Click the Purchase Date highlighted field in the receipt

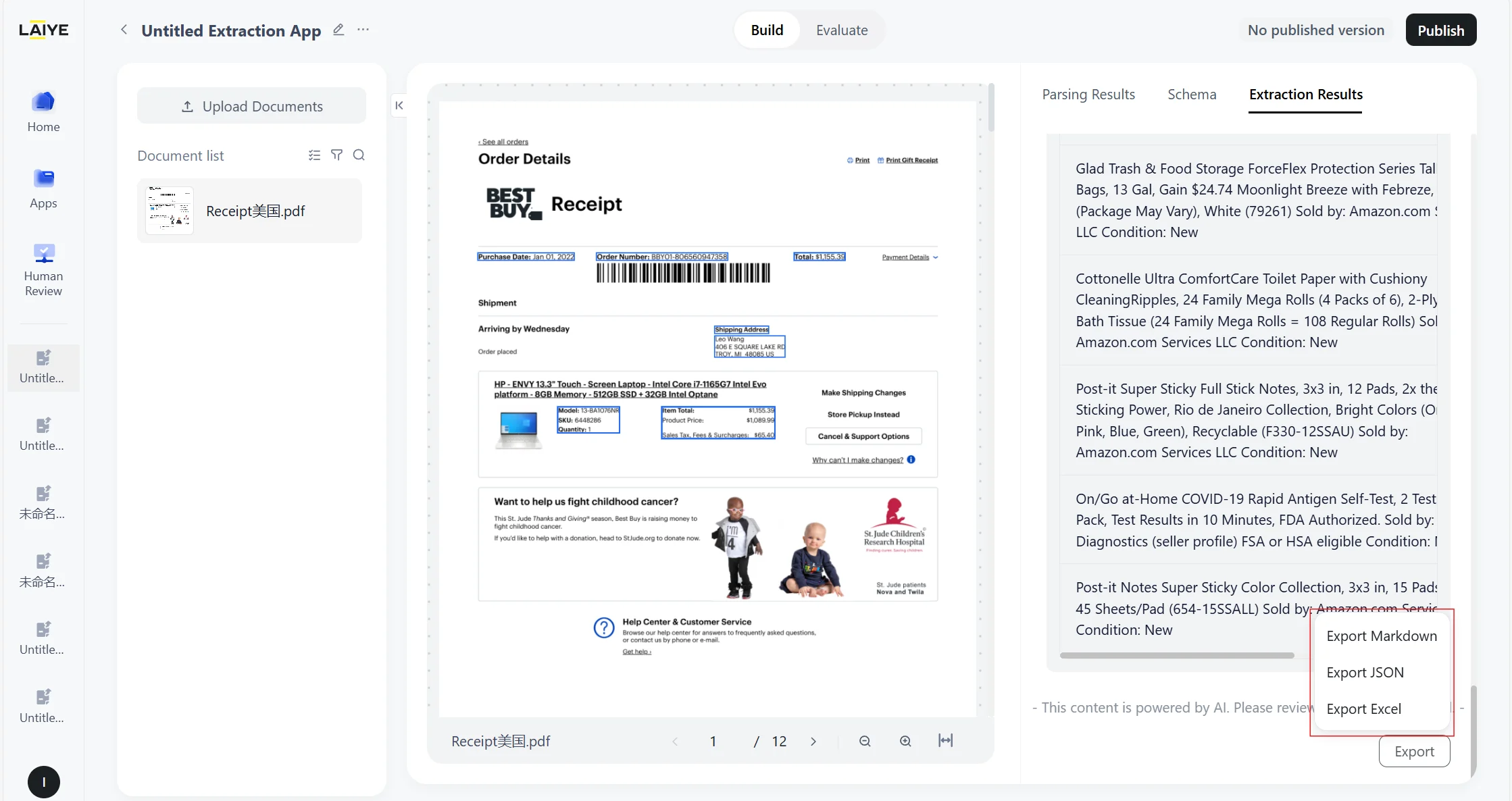click(526, 257)
